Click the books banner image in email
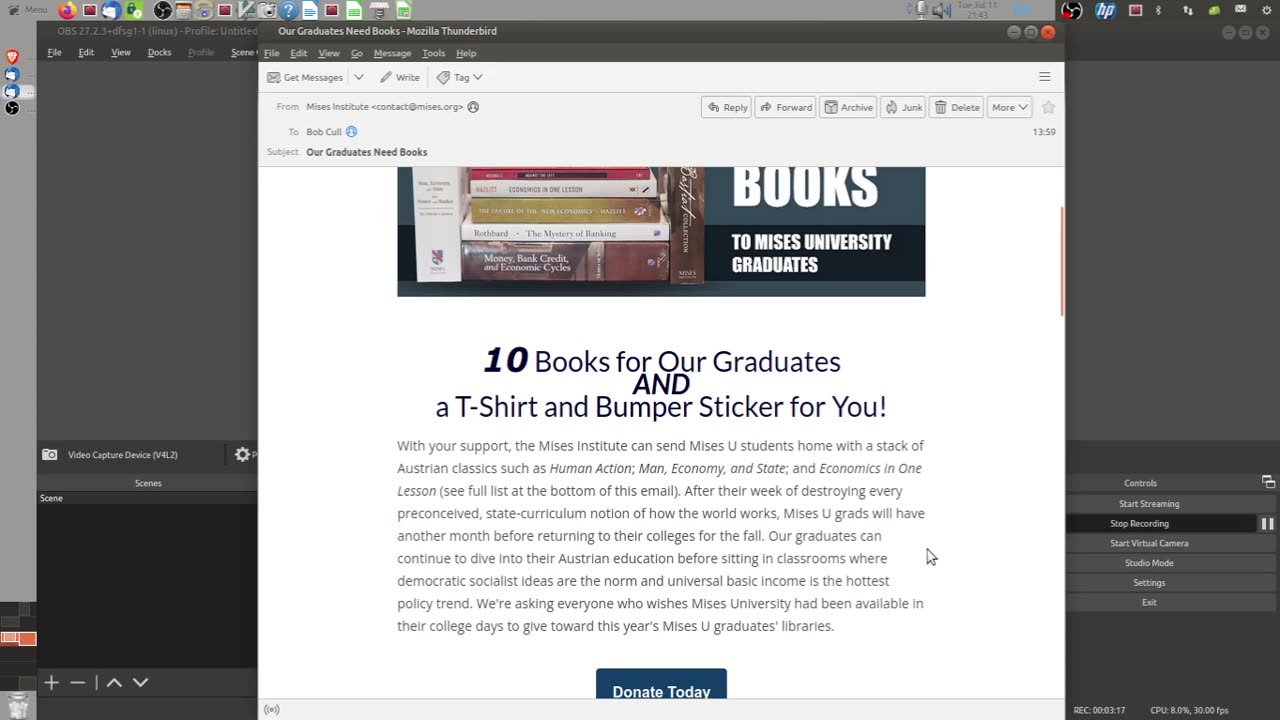The height and width of the screenshot is (720, 1280). click(661, 232)
